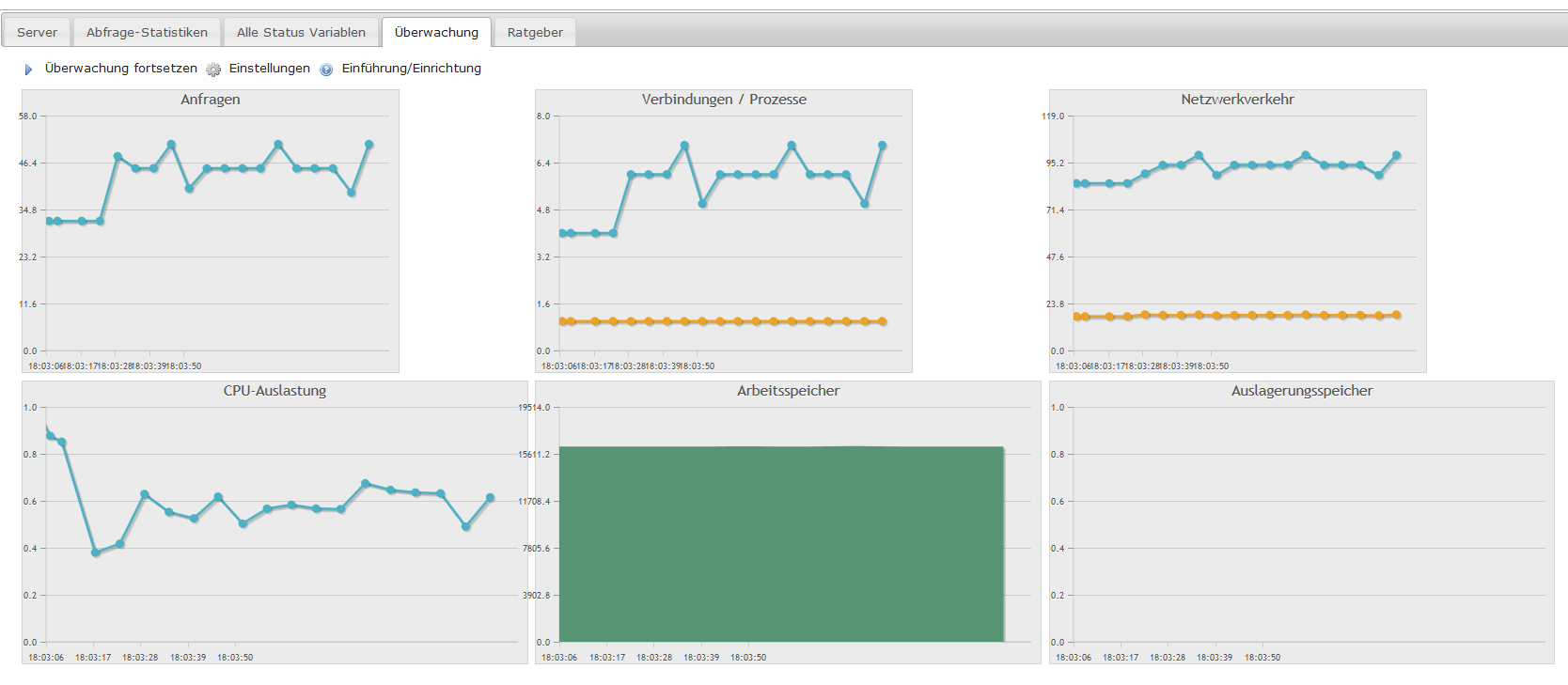Click the last data point in Anfragen chart
This screenshot has width=1568, height=685.
369,145
